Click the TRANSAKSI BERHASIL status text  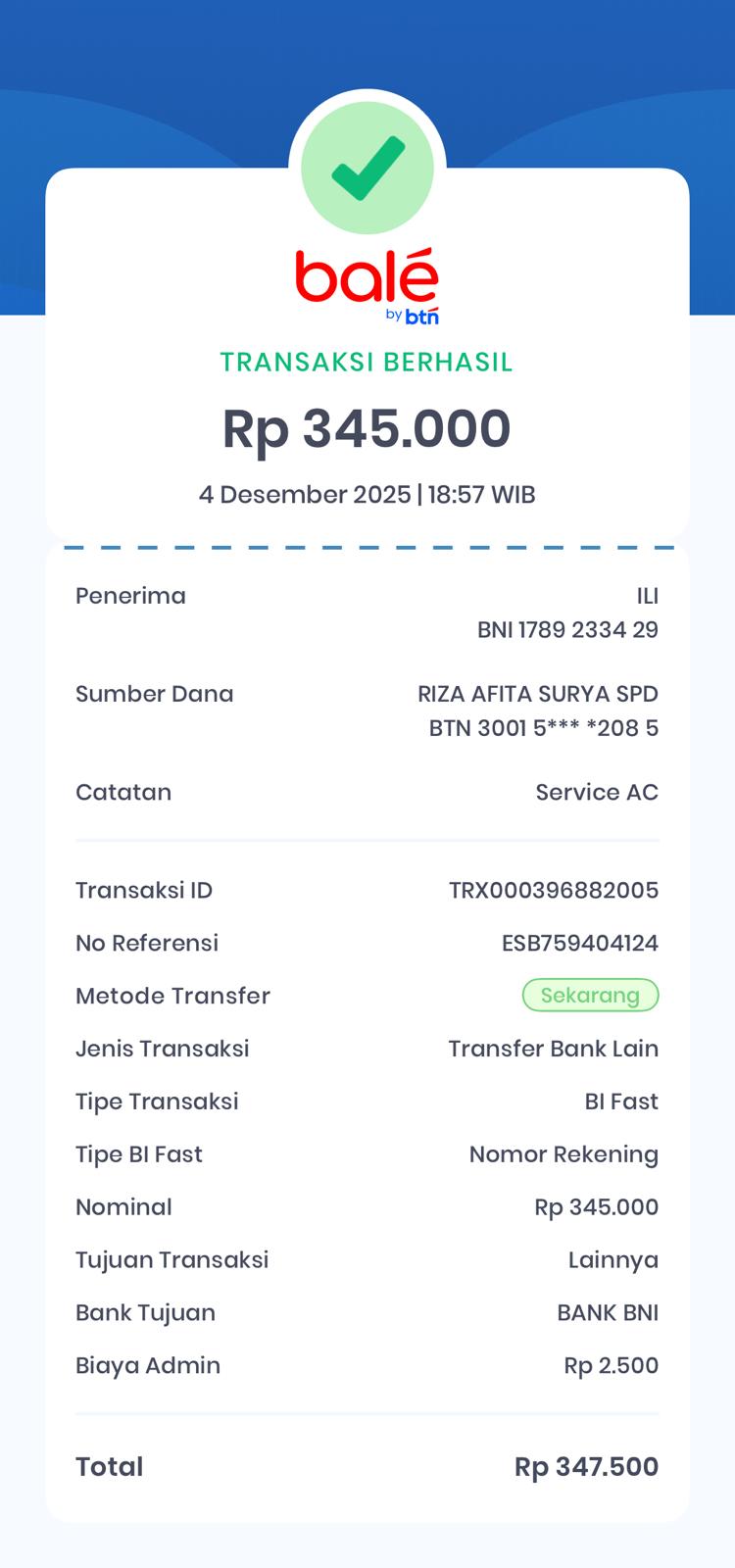(367, 363)
